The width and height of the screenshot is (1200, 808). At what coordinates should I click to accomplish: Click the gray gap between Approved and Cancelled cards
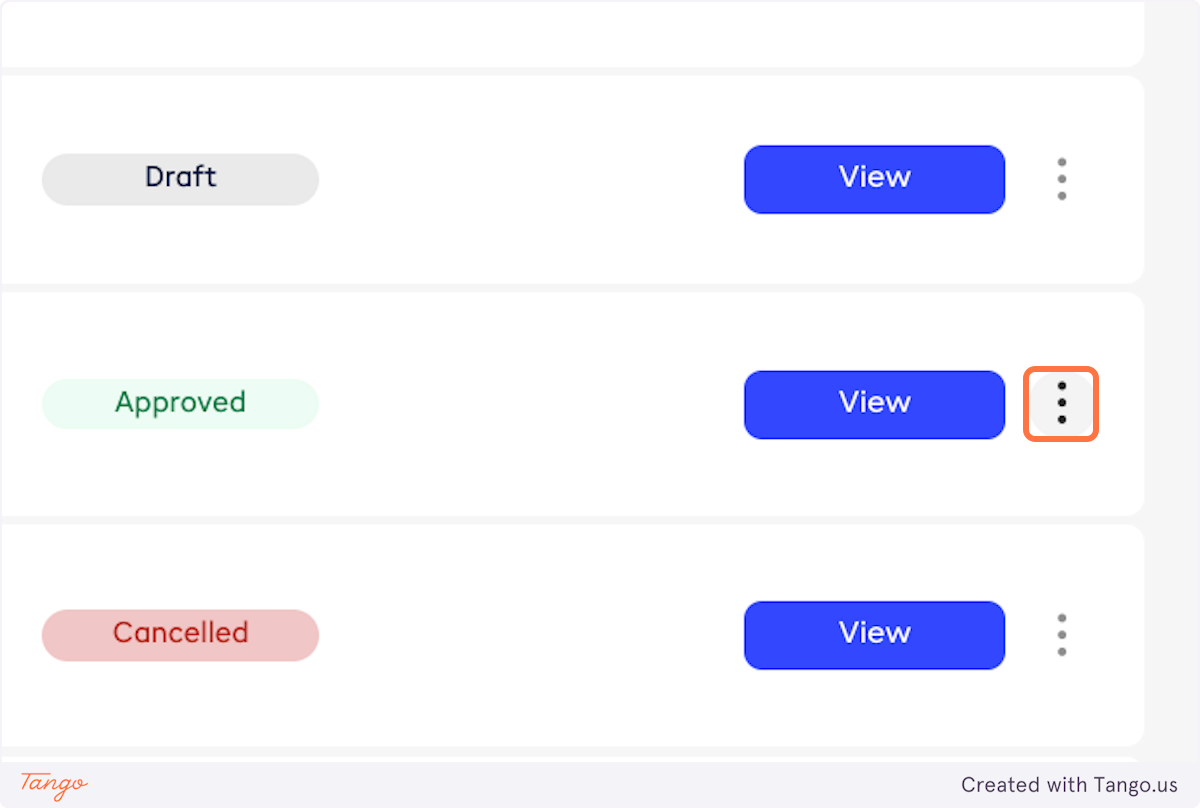(570, 520)
